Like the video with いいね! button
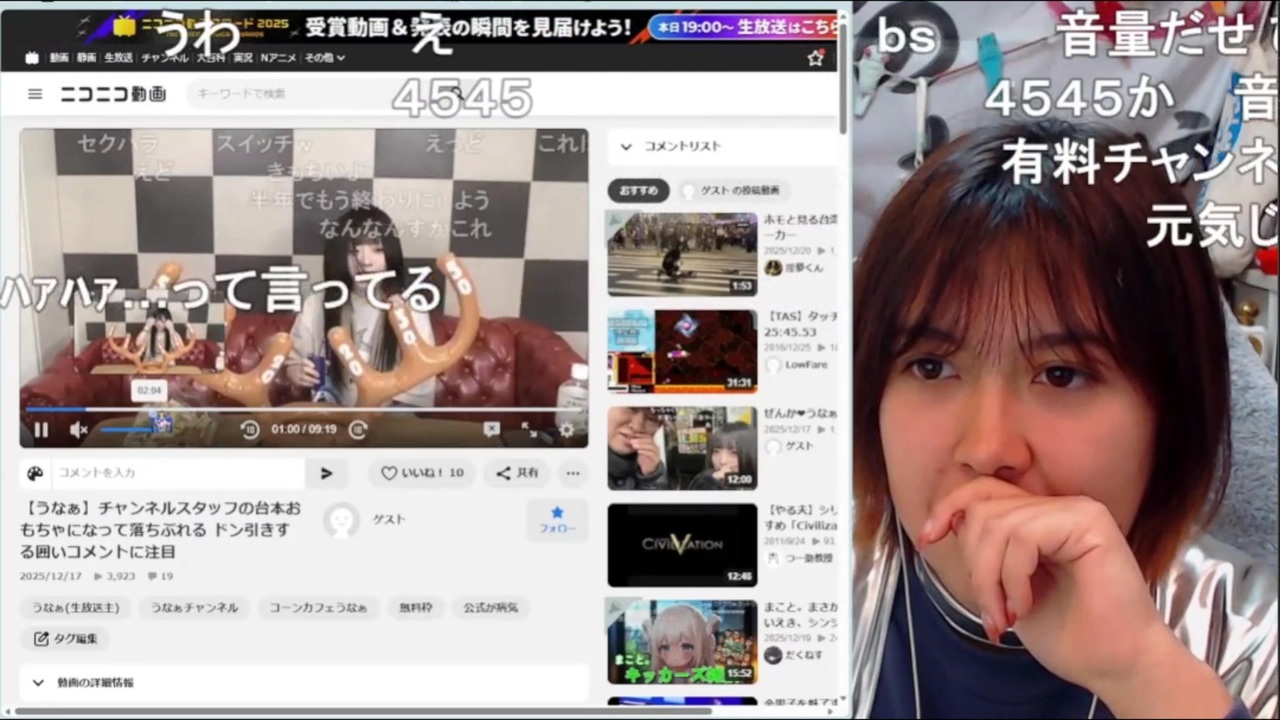The height and width of the screenshot is (720, 1280). click(422, 473)
